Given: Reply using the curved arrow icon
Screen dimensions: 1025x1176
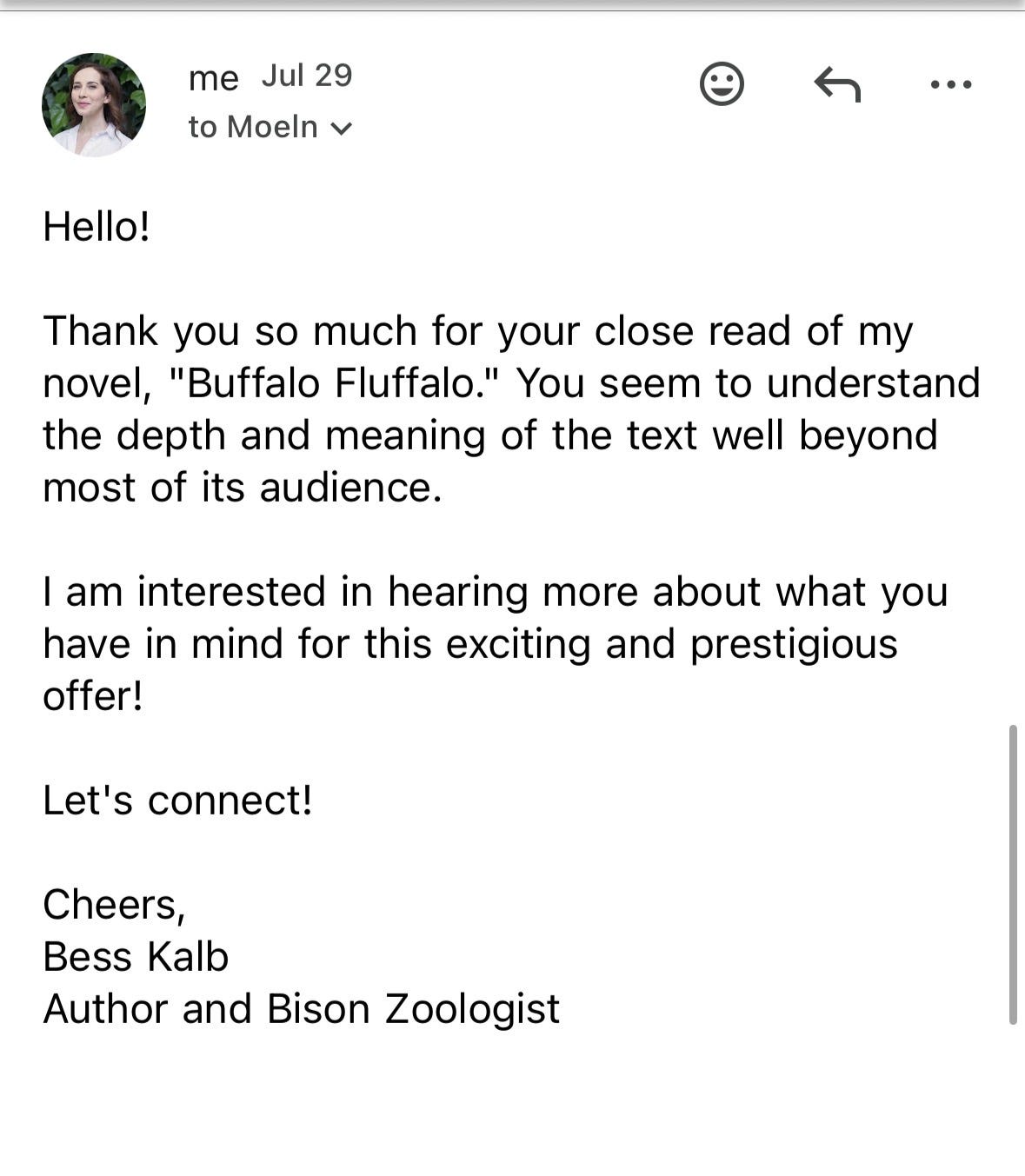Looking at the screenshot, I should (x=837, y=85).
